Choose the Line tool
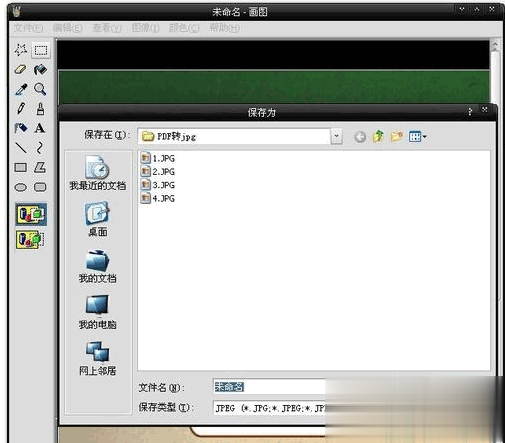The height and width of the screenshot is (443, 505). (x=21, y=147)
